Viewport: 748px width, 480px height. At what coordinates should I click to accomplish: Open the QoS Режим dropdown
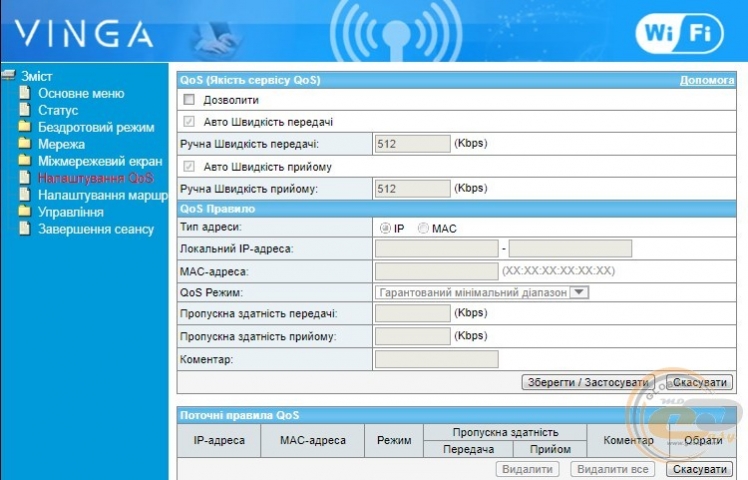click(482, 292)
